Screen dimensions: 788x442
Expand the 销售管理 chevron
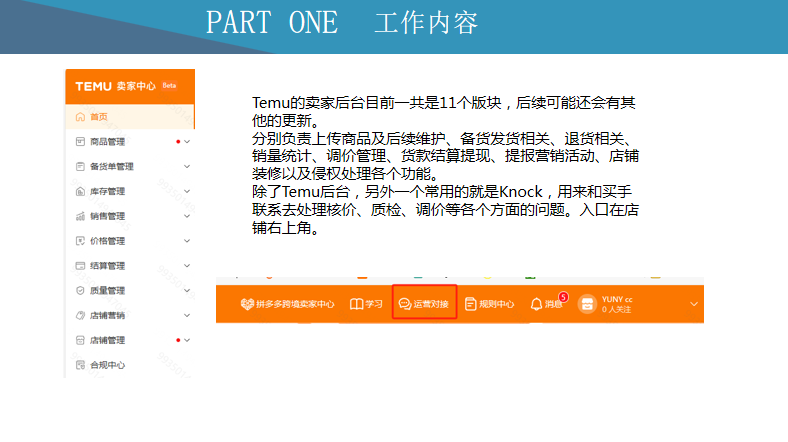tap(187, 216)
